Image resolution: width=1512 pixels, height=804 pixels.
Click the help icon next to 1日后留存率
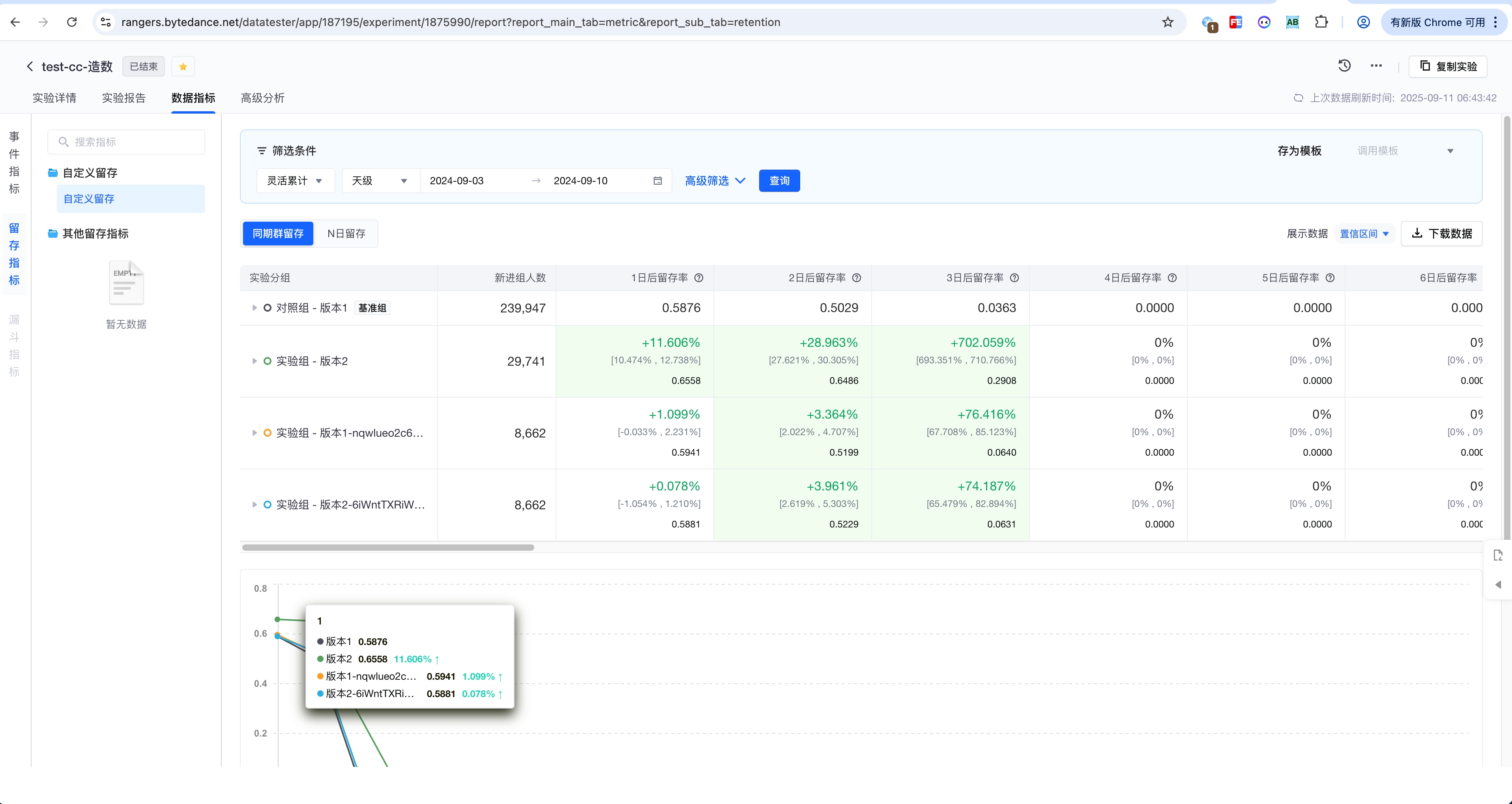[x=698, y=278]
